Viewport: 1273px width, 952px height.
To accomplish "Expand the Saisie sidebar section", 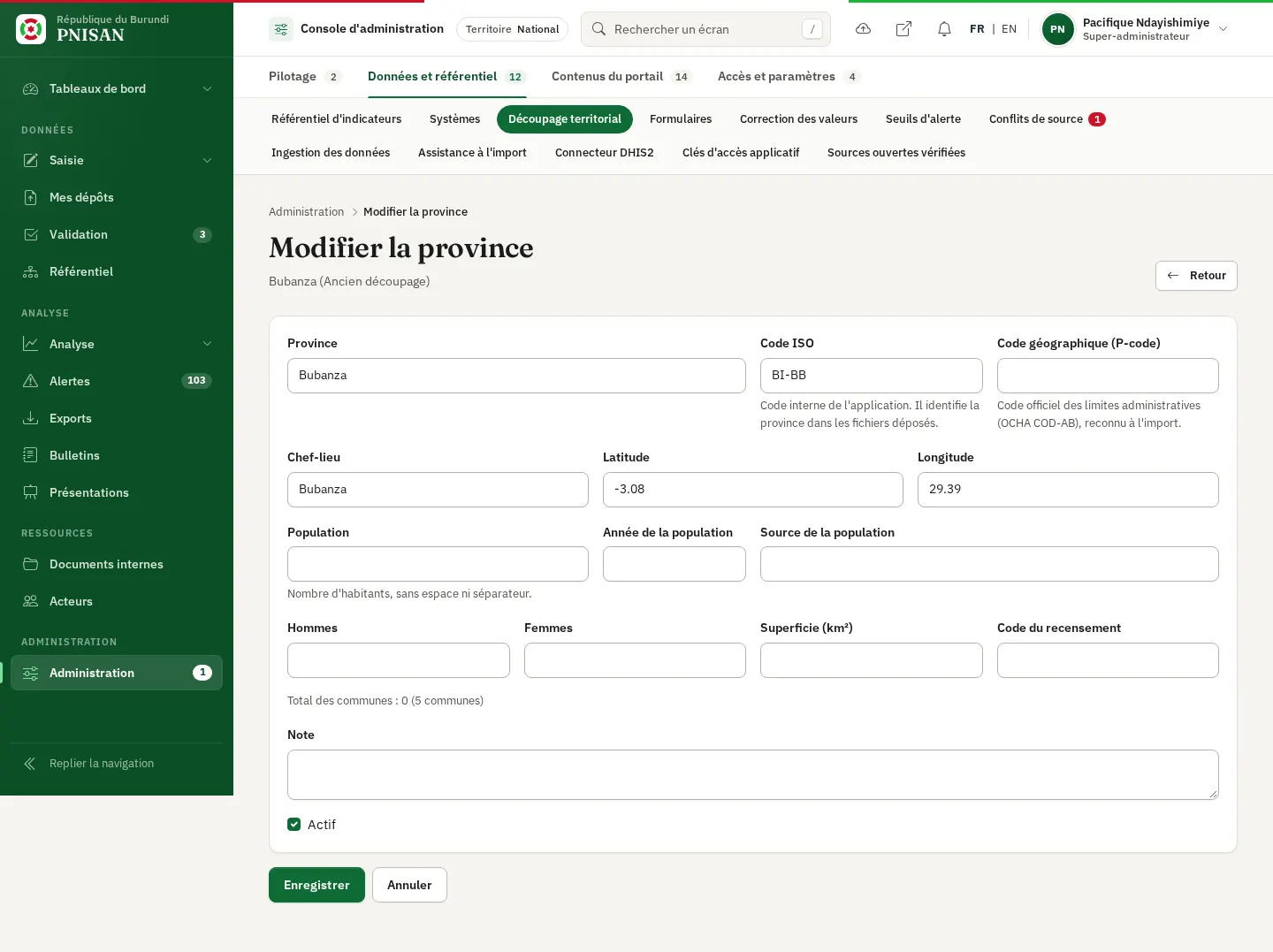I will click(117, 160).
